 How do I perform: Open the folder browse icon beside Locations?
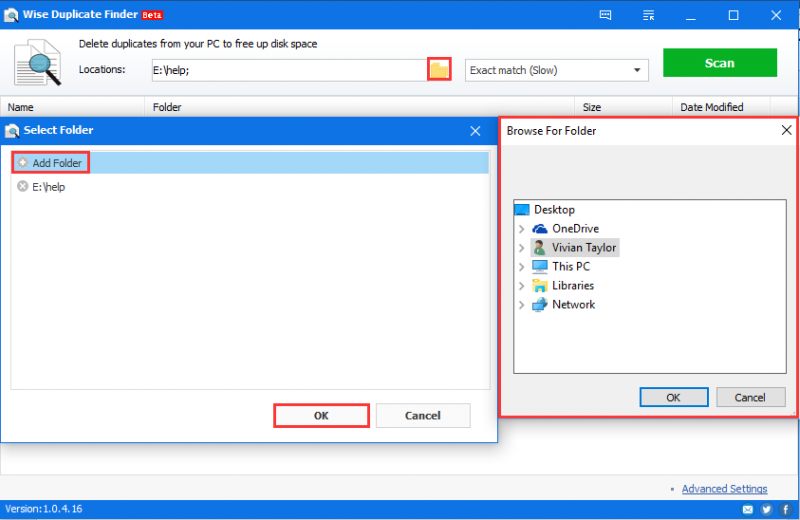point(439,69)
